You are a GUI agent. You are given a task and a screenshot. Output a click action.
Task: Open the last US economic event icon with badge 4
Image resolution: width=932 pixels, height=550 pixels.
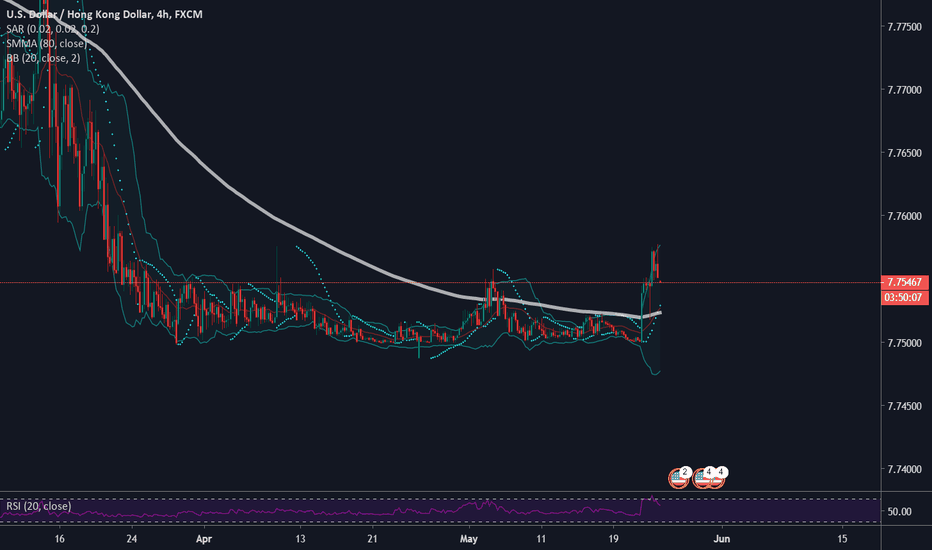pos(717,477)
